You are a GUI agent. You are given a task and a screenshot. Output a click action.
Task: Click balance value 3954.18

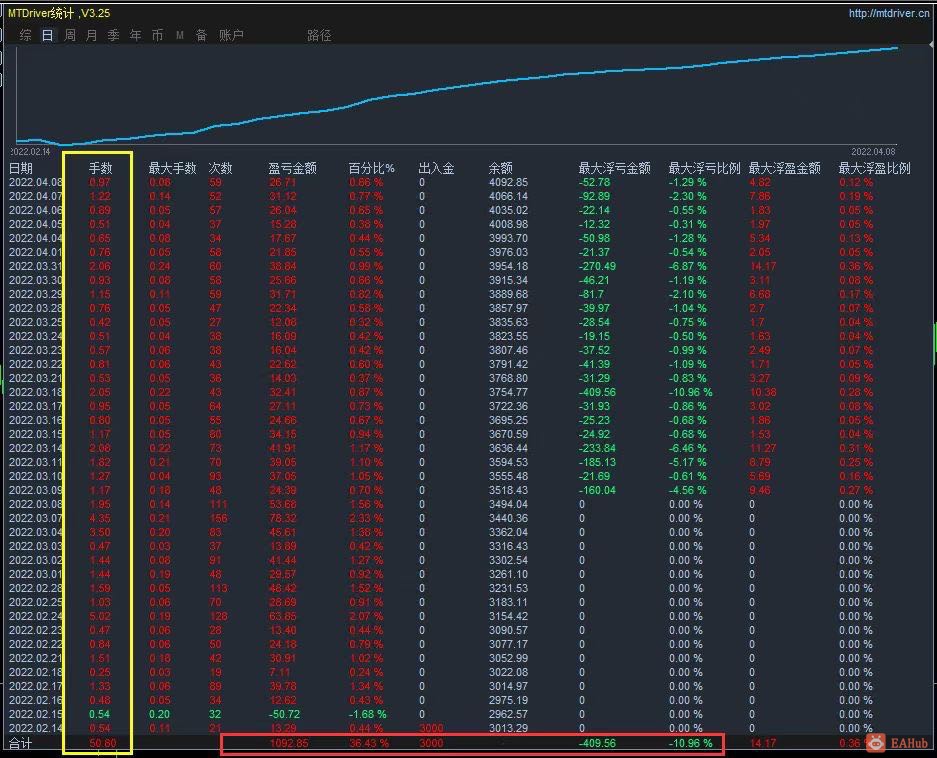click(x=509, y=266)
